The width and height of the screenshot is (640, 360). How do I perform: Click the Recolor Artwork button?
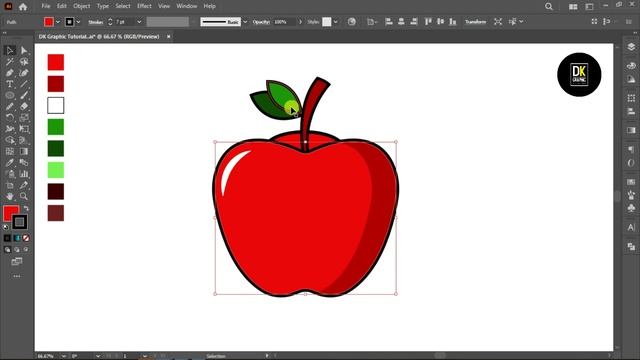coord(351,22)
